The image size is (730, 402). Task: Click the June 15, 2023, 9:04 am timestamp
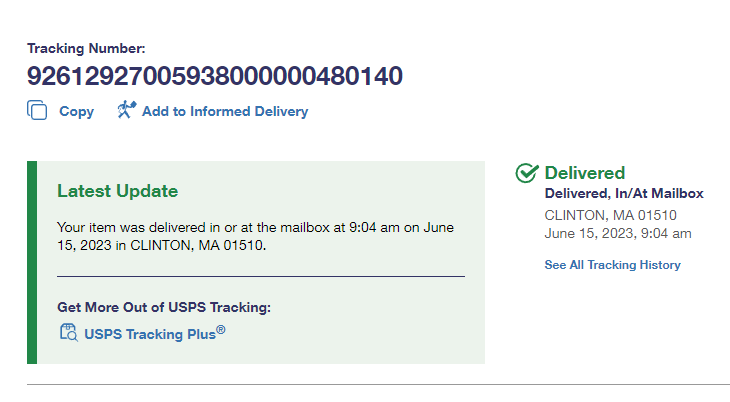(617, 234)
